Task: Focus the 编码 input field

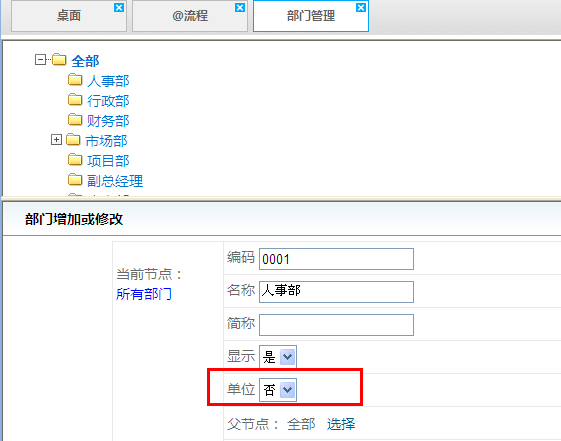Action: (336, 259)
